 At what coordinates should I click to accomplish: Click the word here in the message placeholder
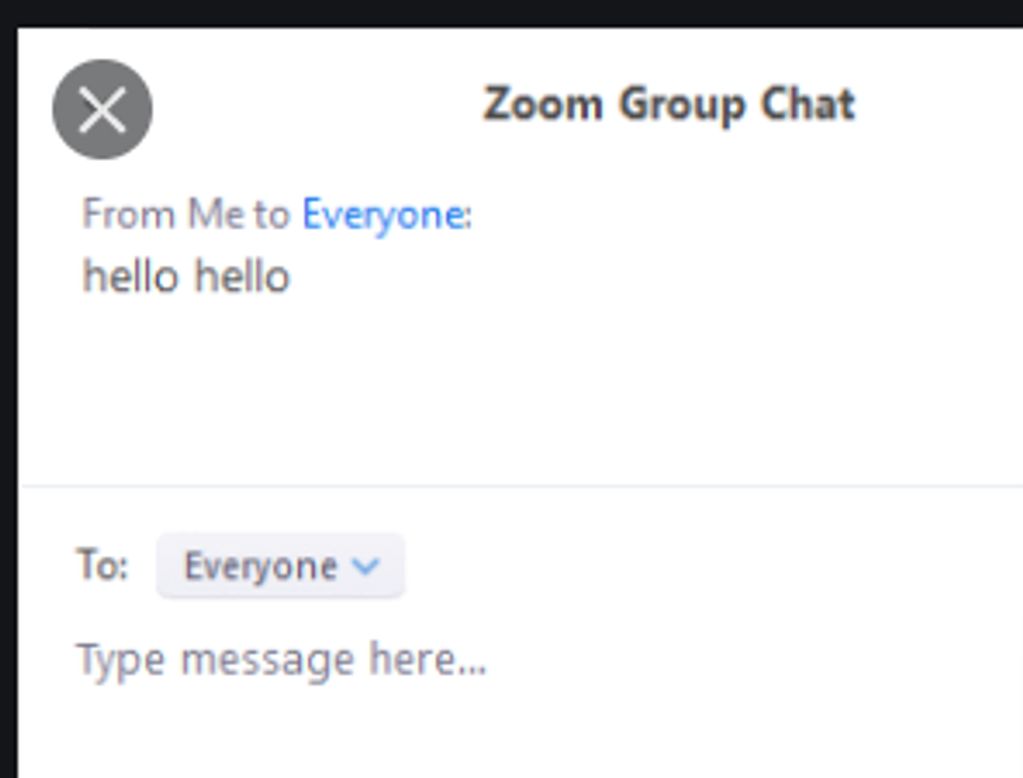428,659
